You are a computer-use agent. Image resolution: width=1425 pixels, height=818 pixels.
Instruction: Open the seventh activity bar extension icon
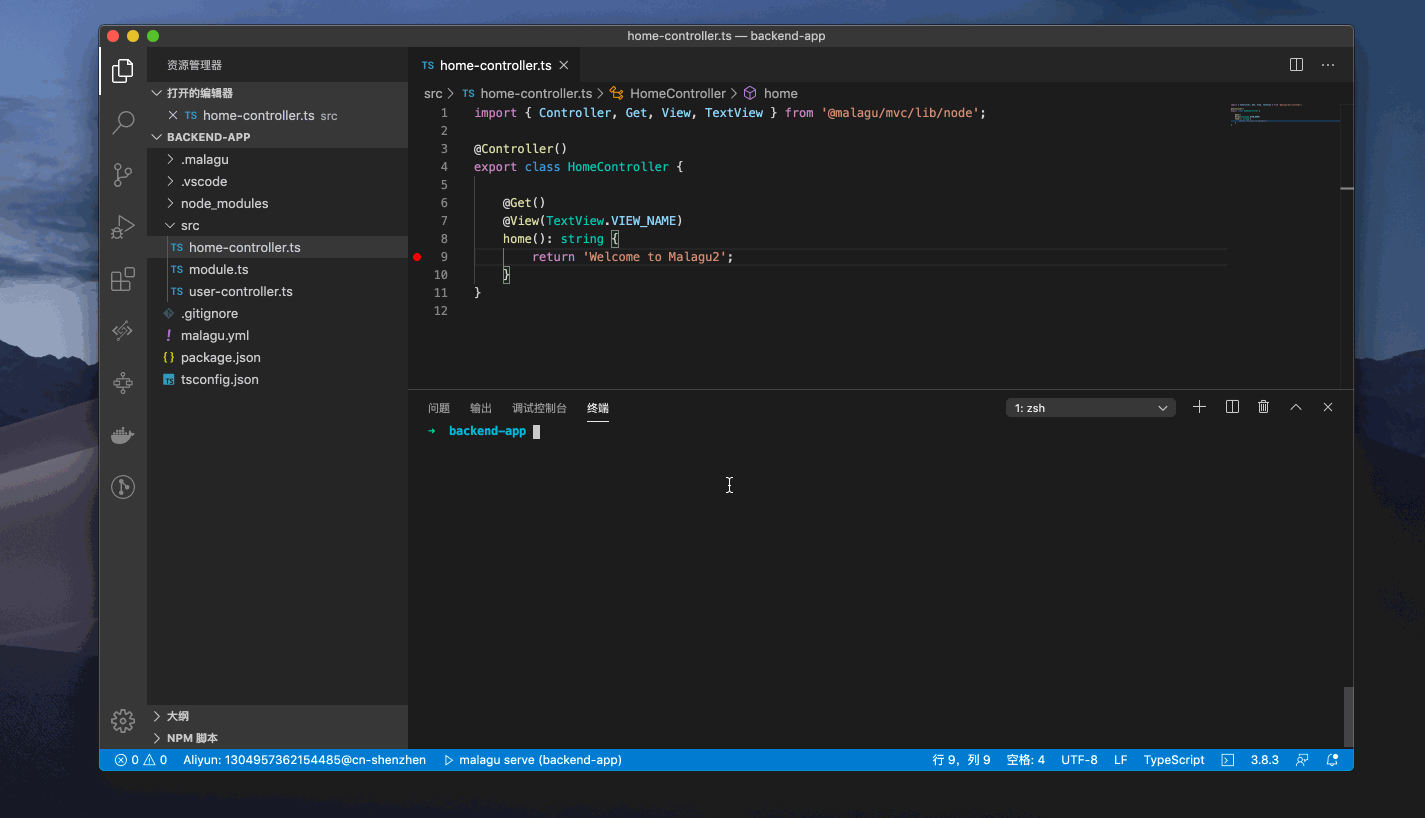(x=123, y=383)
